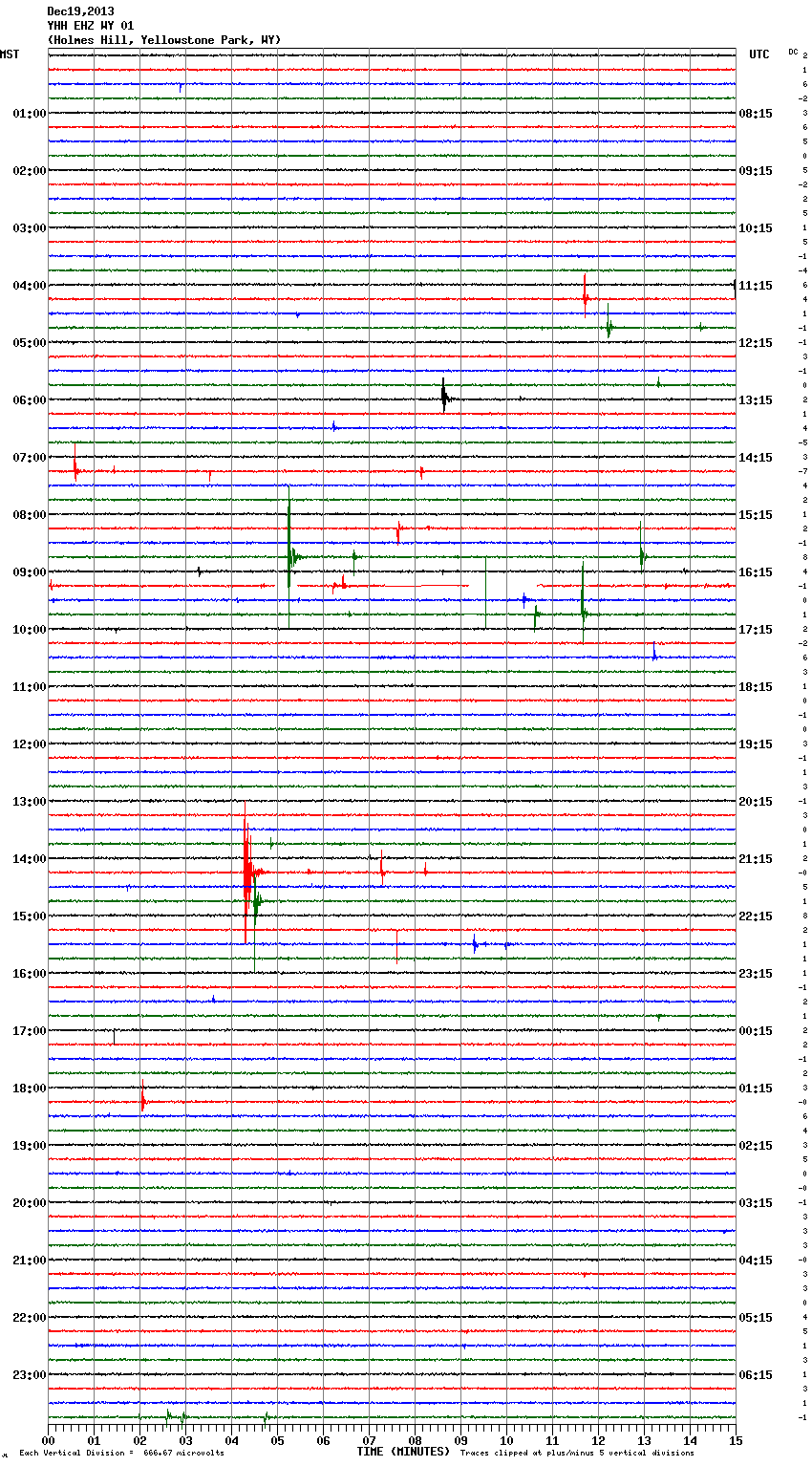Select the 15 minute tick on bottom axis

pyautogui.click(x=735, y=1440)
